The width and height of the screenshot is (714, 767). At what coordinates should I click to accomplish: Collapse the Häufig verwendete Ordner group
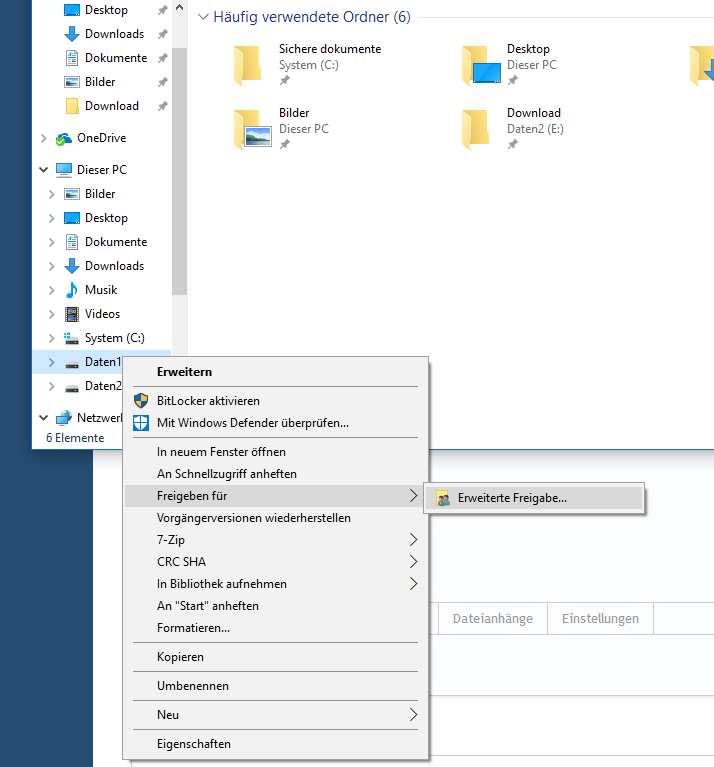[x=203, y=17]
